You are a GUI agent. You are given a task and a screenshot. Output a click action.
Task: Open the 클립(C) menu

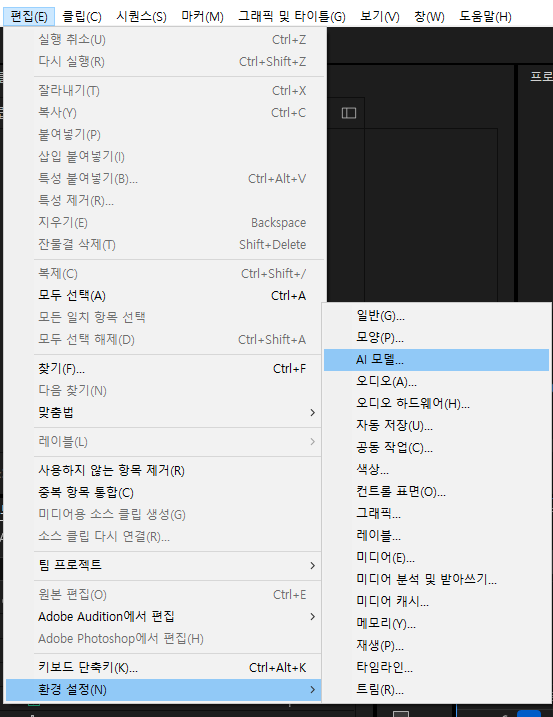coord(82,17)
